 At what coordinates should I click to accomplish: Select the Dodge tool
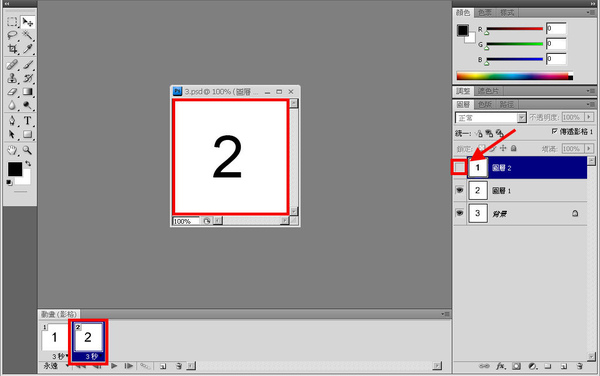[28, 105]
